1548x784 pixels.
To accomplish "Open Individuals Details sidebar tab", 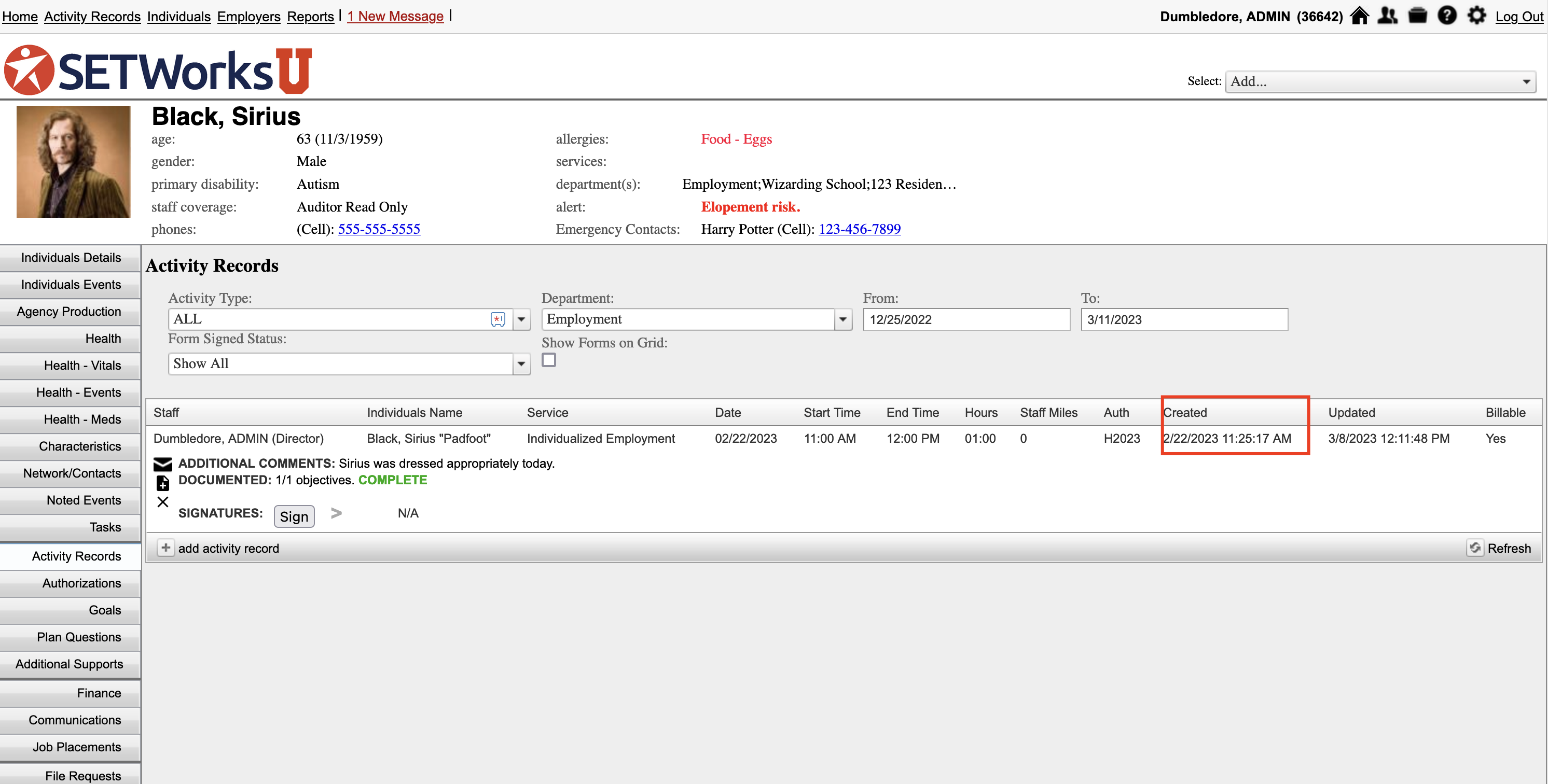I will [71, 258].
